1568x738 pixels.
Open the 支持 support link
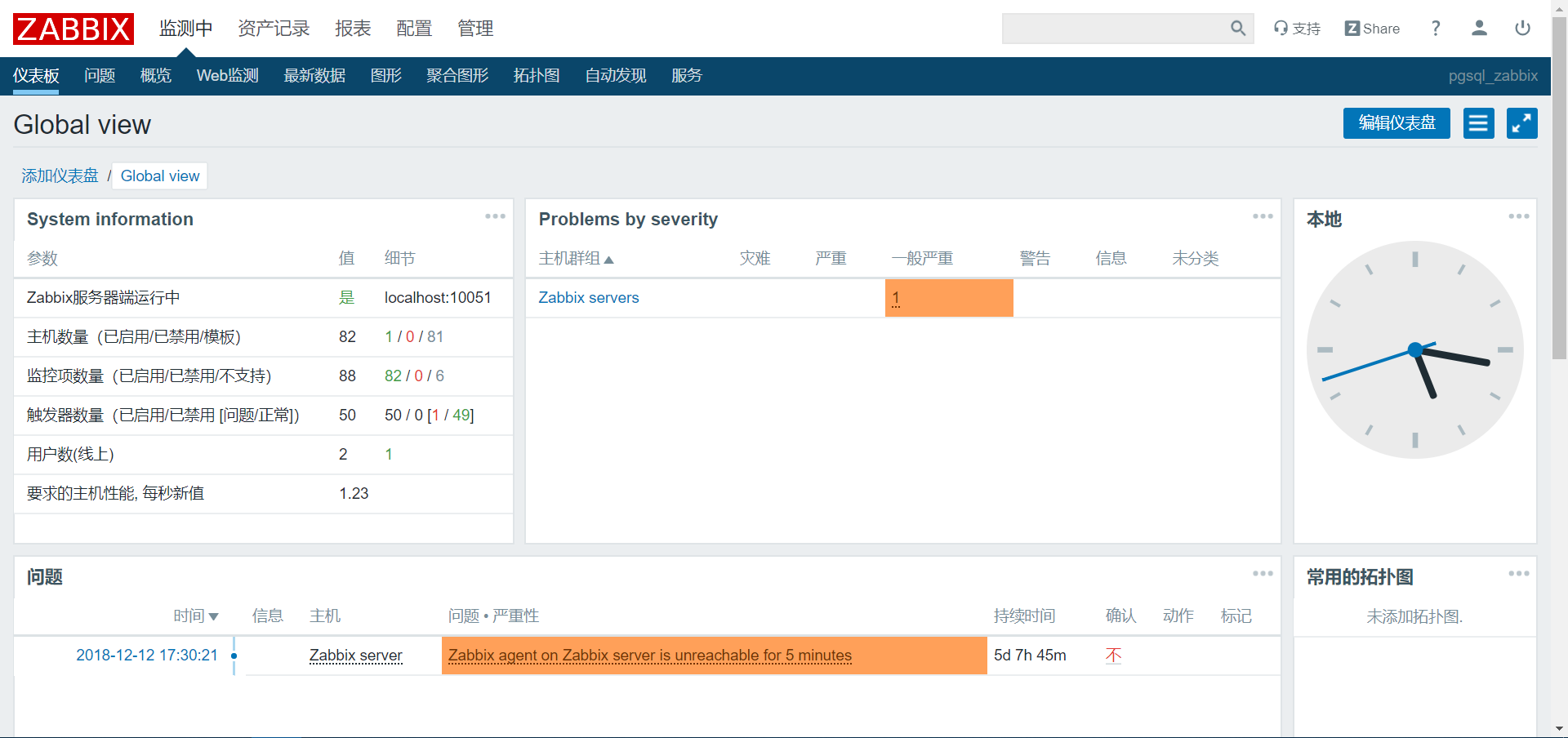coord(1297,29)
